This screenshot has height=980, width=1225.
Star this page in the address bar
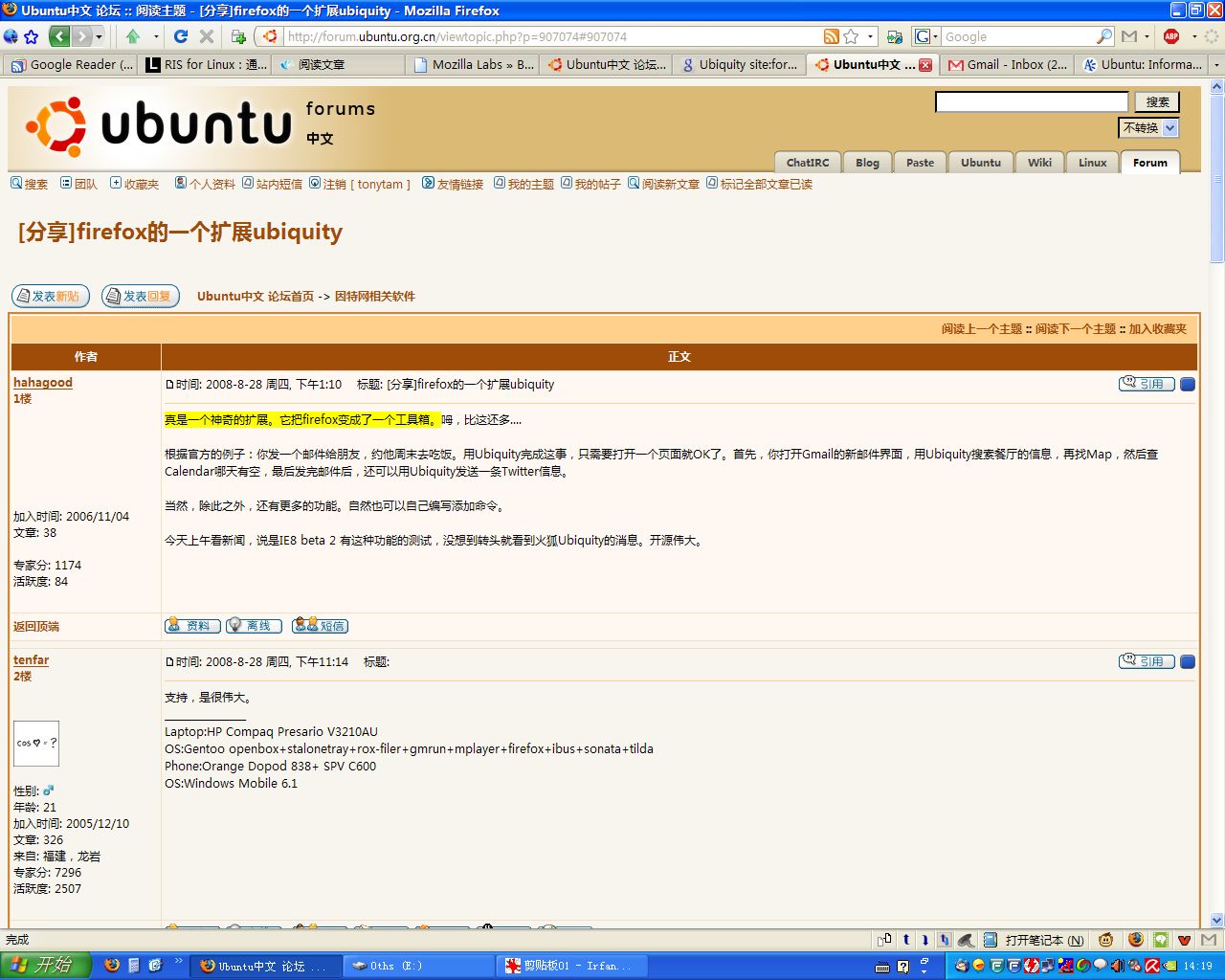tap(851, 36)
